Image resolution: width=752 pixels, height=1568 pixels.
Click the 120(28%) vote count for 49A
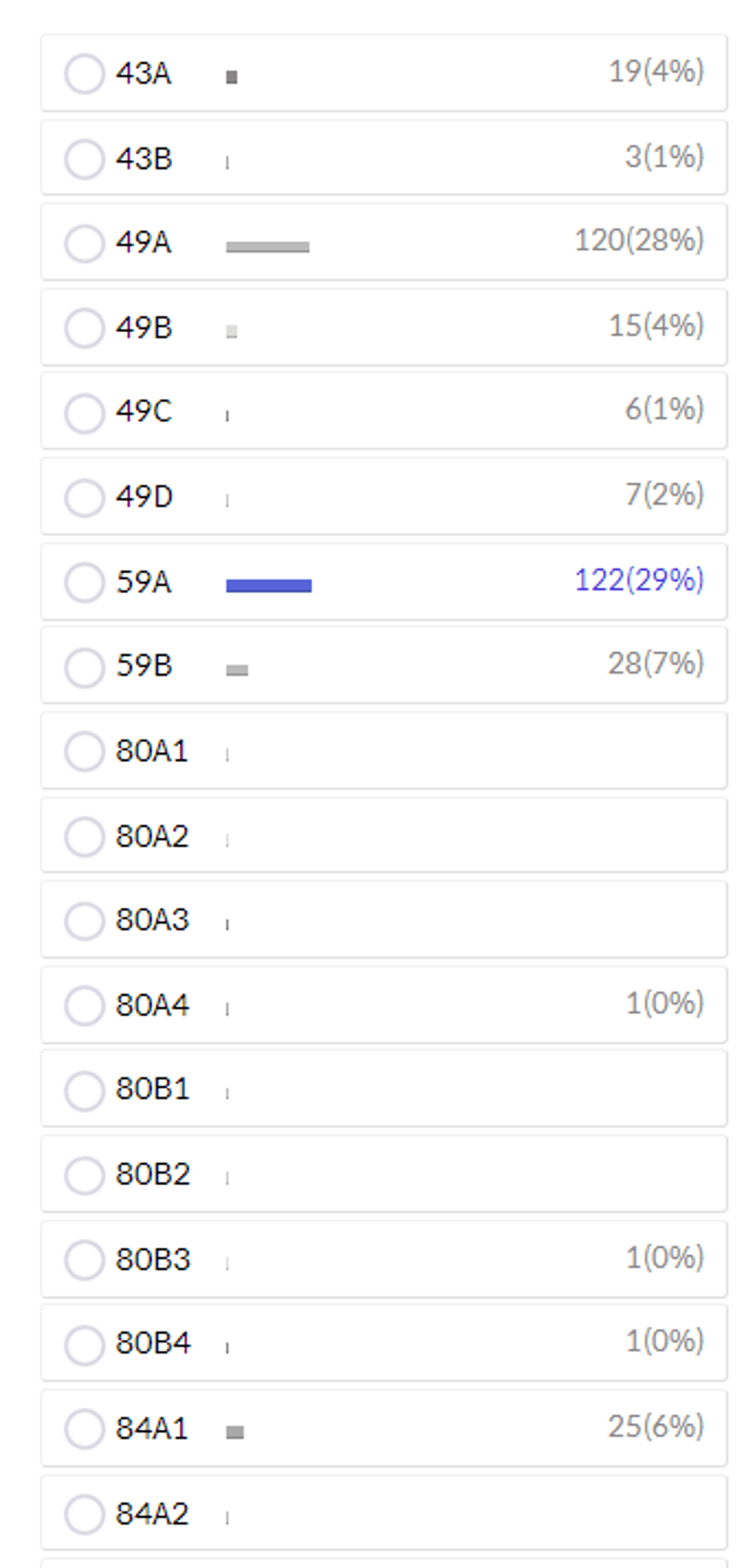point(639,241)
